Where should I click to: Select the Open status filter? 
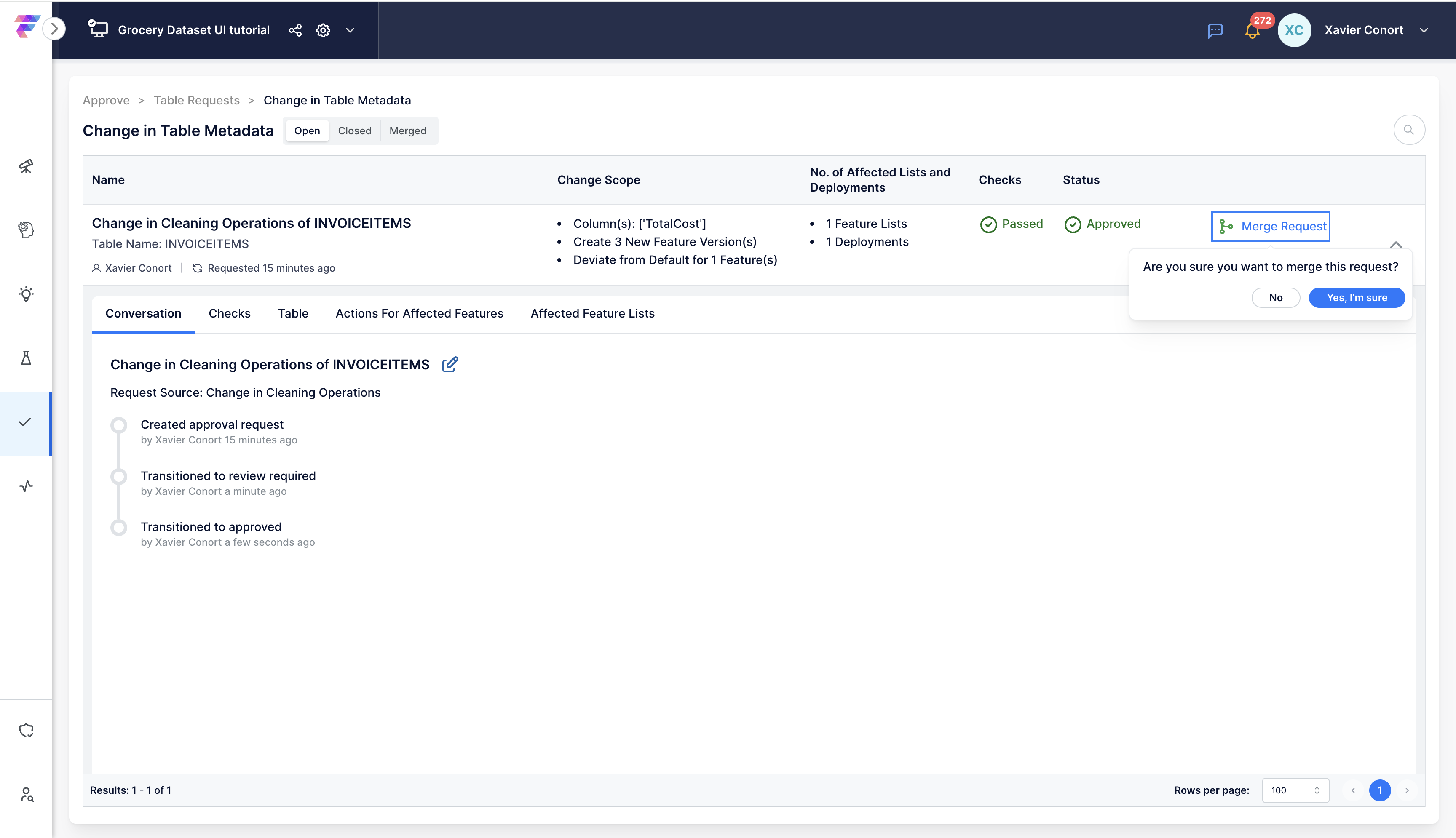pos(307,131)
